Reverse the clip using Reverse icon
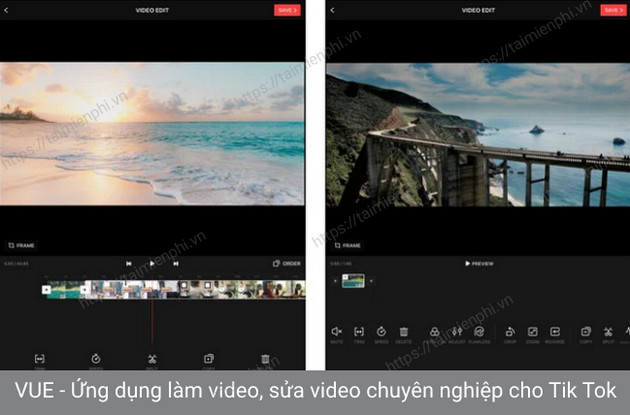 [x=556, y=331]
